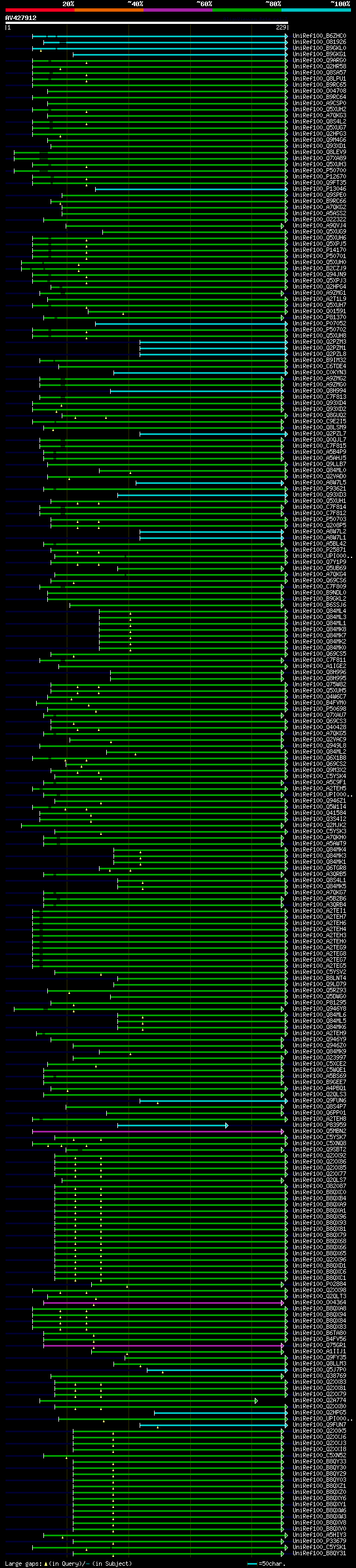The image size is (356, 1568).
Task: Open hit UniRef100_Q01591
Action: [x=319, y=311]
